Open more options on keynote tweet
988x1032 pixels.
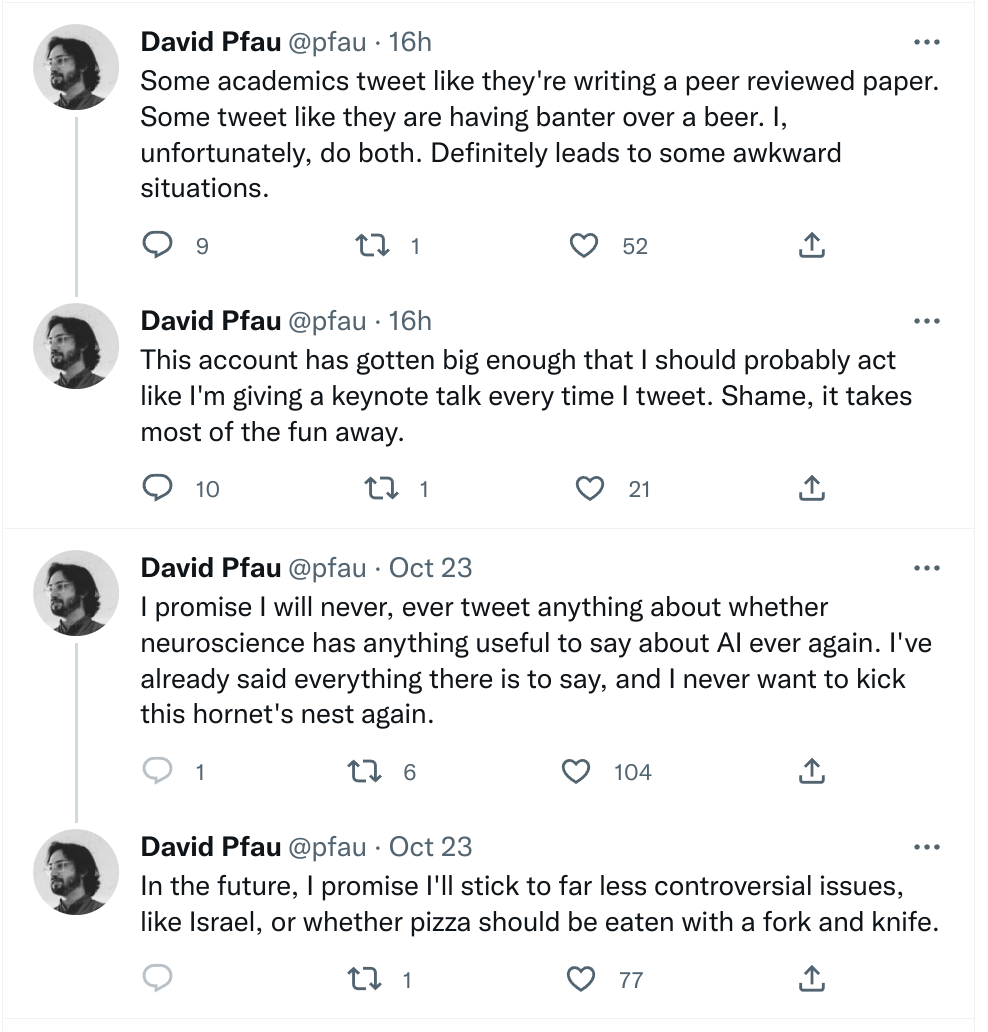927,321
